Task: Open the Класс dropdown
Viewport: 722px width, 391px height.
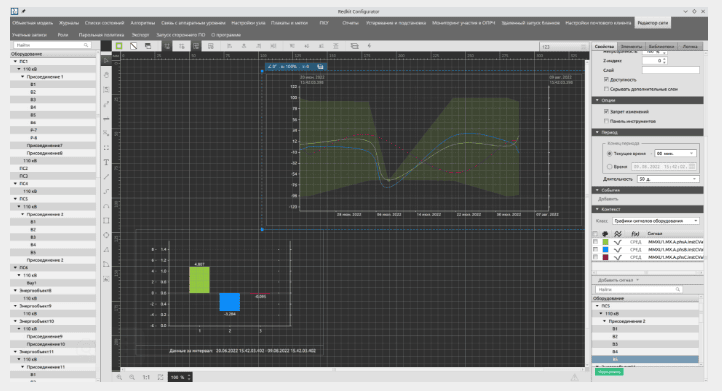Action: pyautogui.click(x=656, y=221)
